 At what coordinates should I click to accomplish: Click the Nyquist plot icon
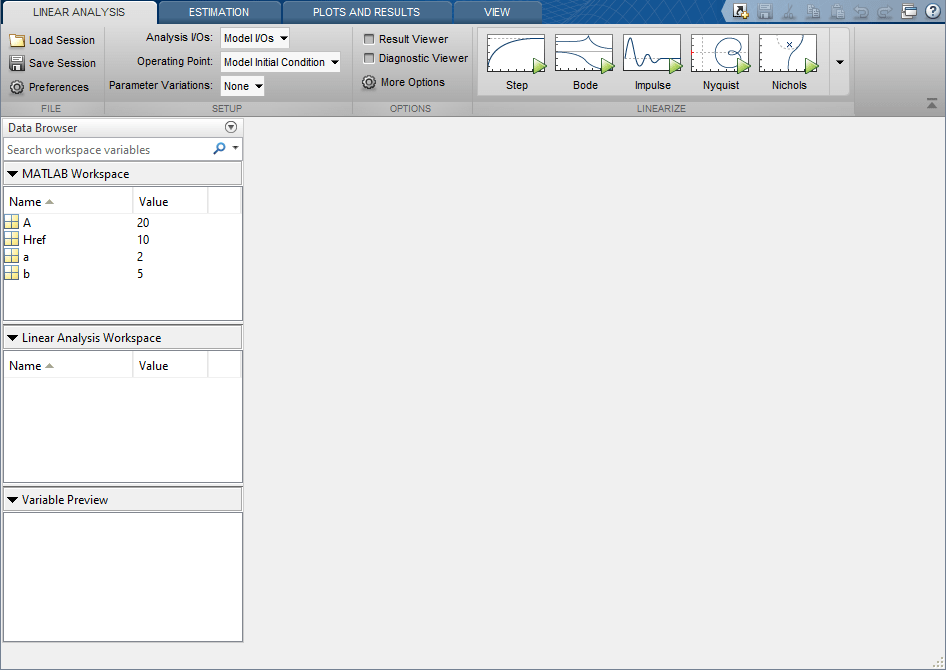pyautogui.click(x=721, y=54)
